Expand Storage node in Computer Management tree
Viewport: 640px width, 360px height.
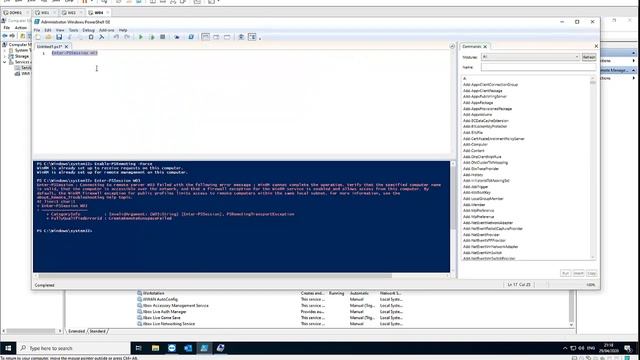click(x=5, y=56)
